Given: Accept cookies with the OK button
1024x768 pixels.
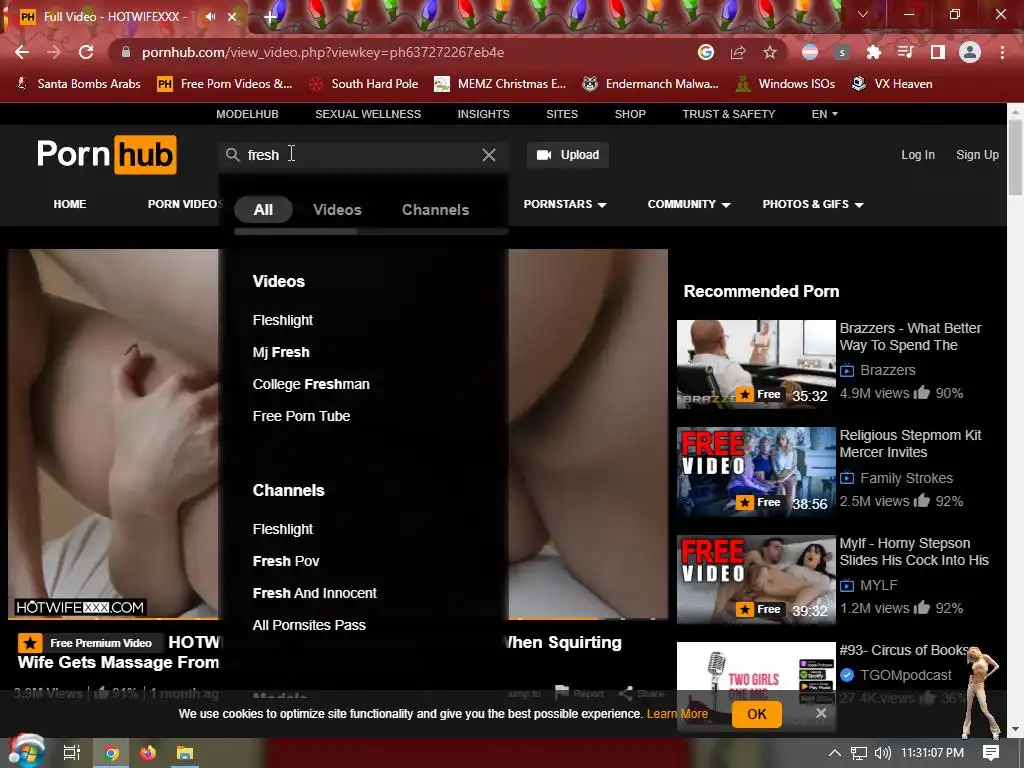Looking at the screenshot, I should tap(756, 714).
